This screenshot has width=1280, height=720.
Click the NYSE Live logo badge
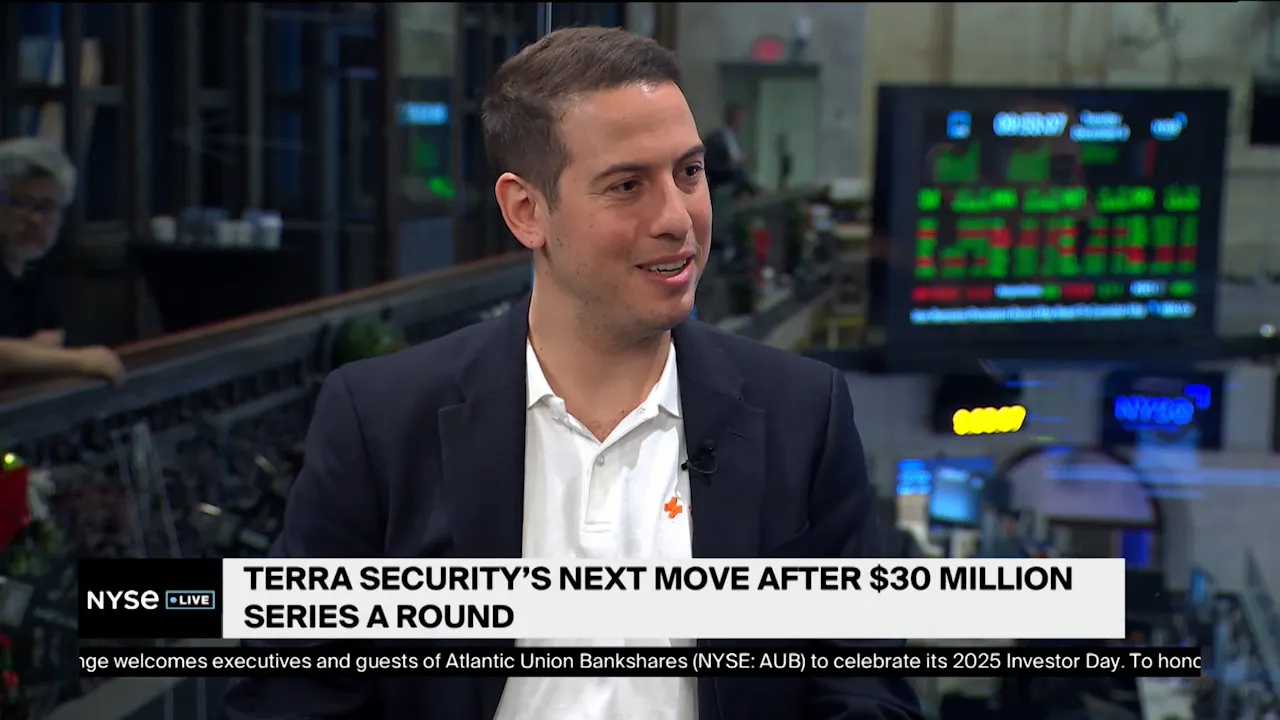tap(150, 599)
